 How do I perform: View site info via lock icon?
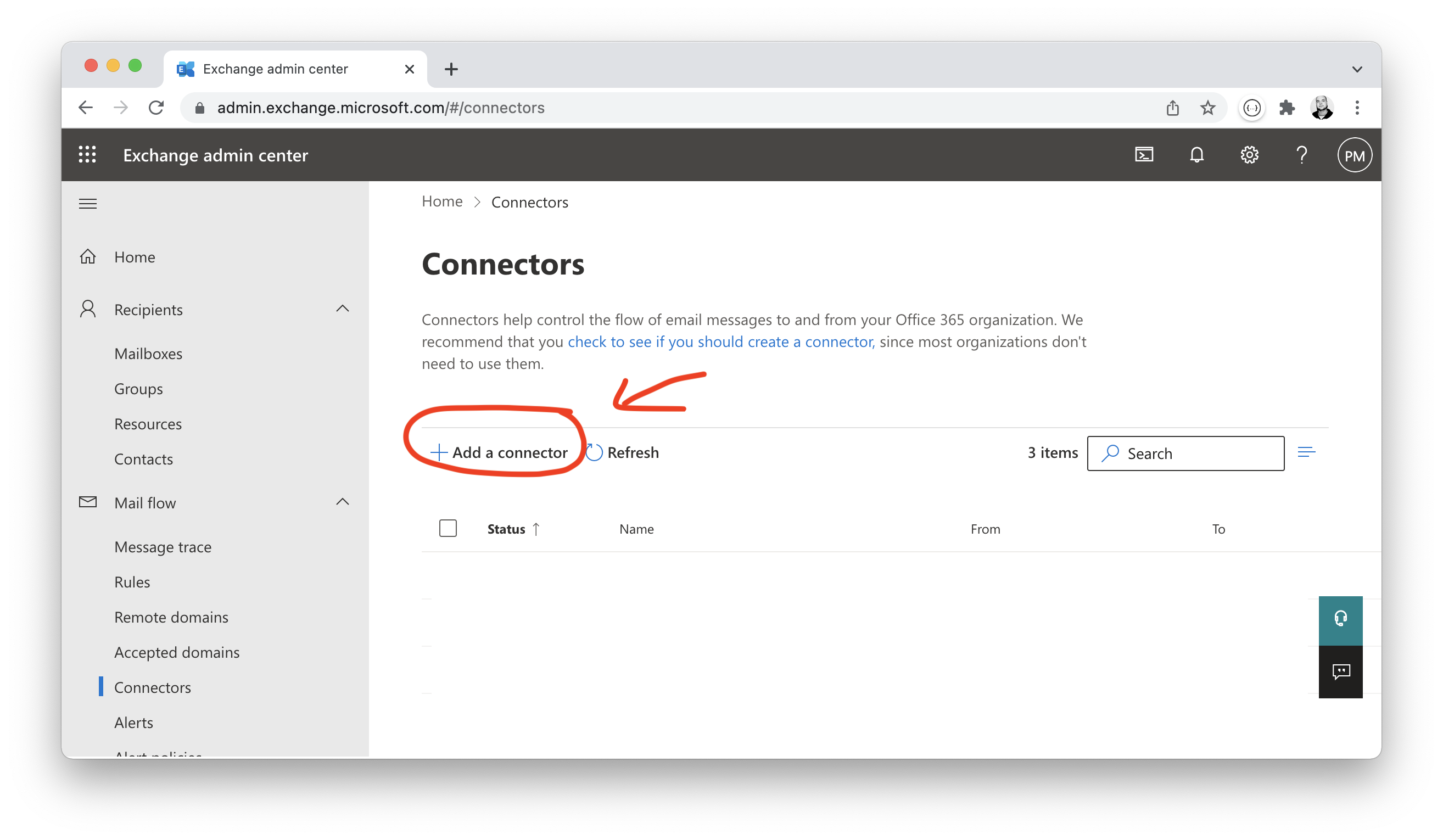coord(199,108)
